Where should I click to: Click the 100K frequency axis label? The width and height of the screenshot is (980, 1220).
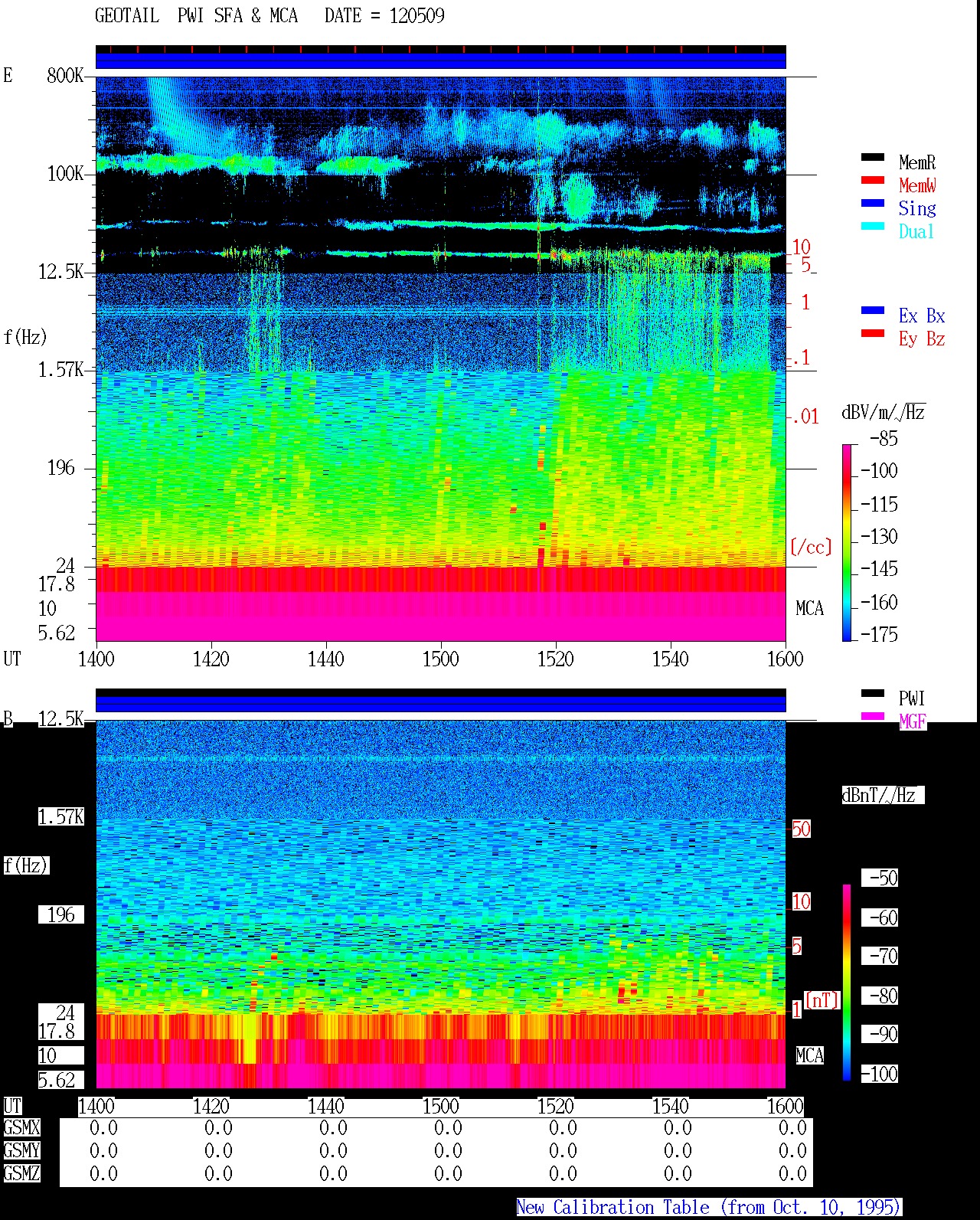click(65, 174)
